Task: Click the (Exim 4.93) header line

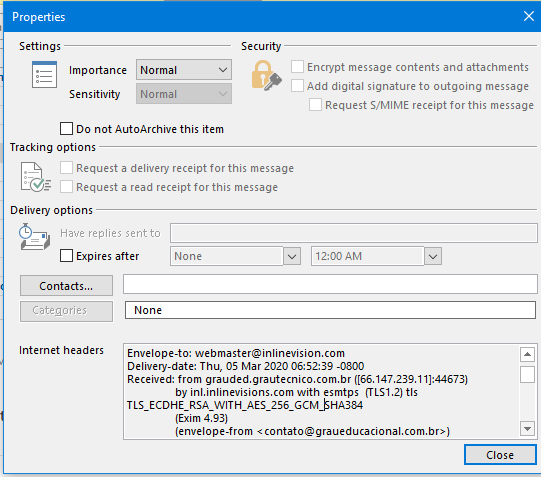Action: click(x=201, y=418)
